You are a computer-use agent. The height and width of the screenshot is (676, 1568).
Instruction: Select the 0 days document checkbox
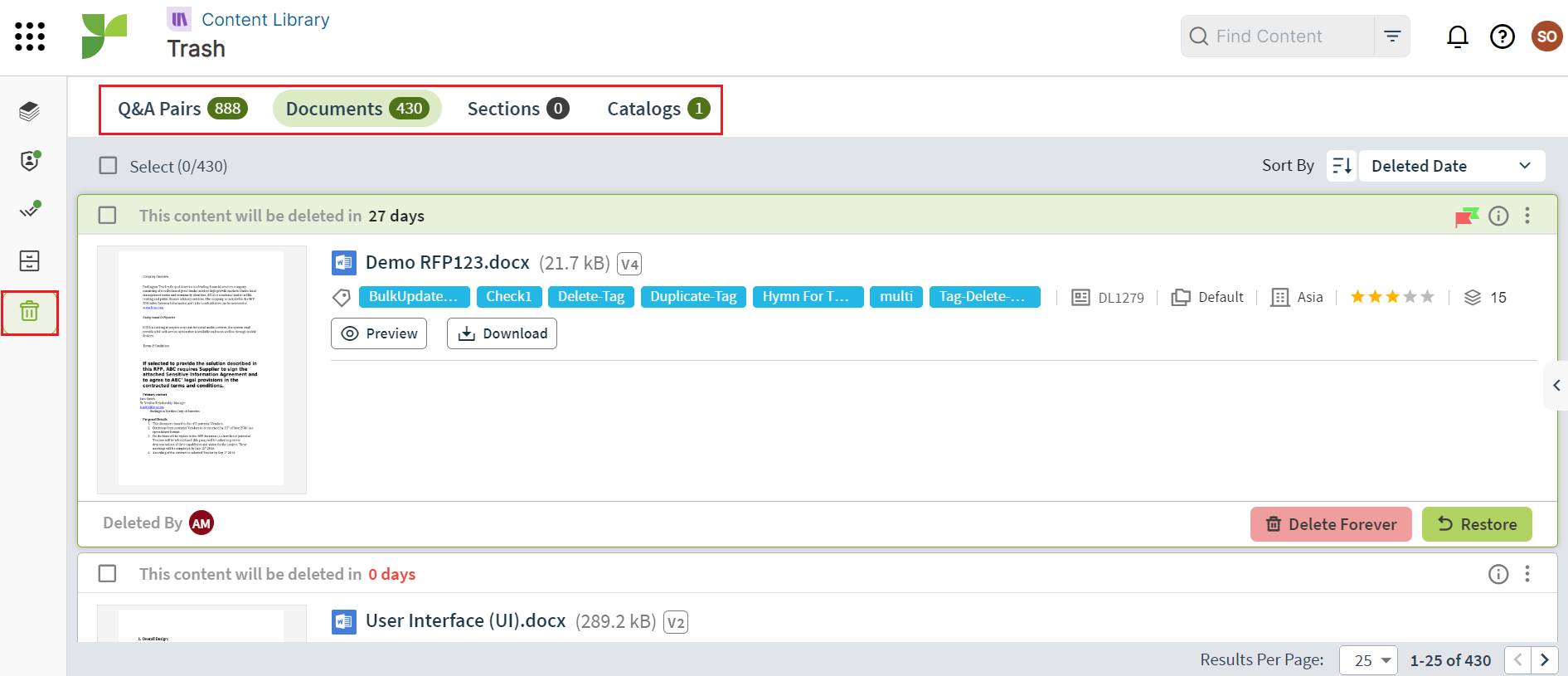click(x=107, y=574)
